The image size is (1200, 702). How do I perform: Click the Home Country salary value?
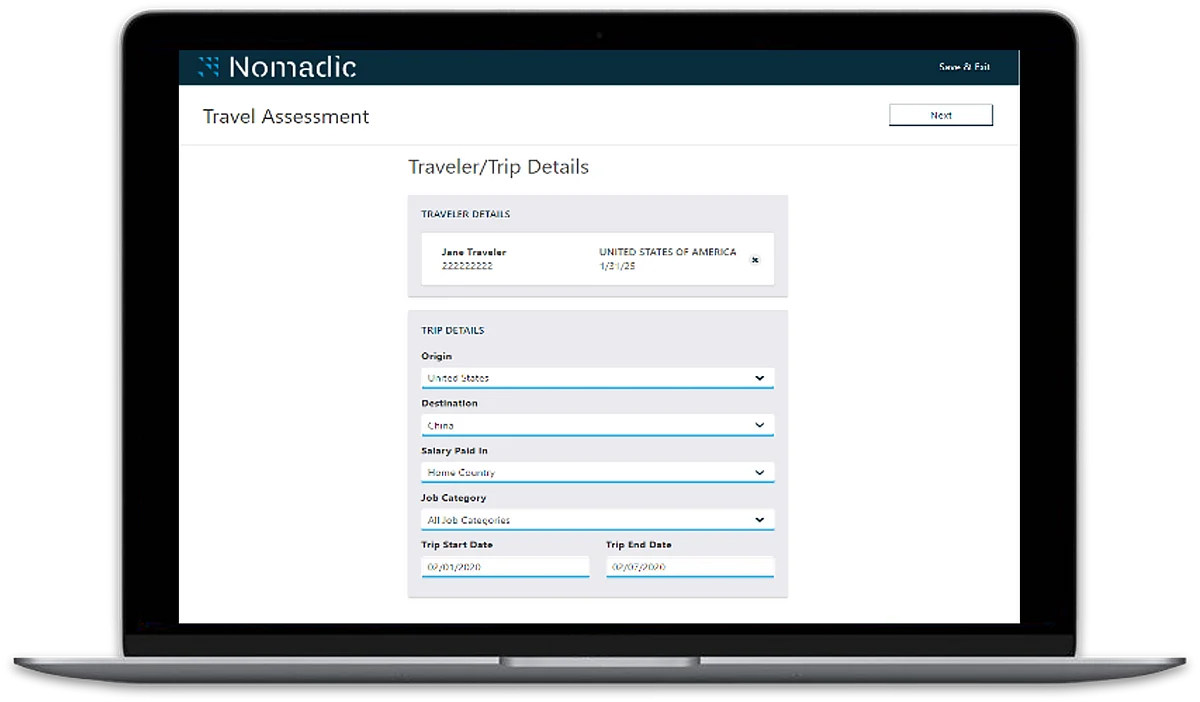click(x=461, y=472)
